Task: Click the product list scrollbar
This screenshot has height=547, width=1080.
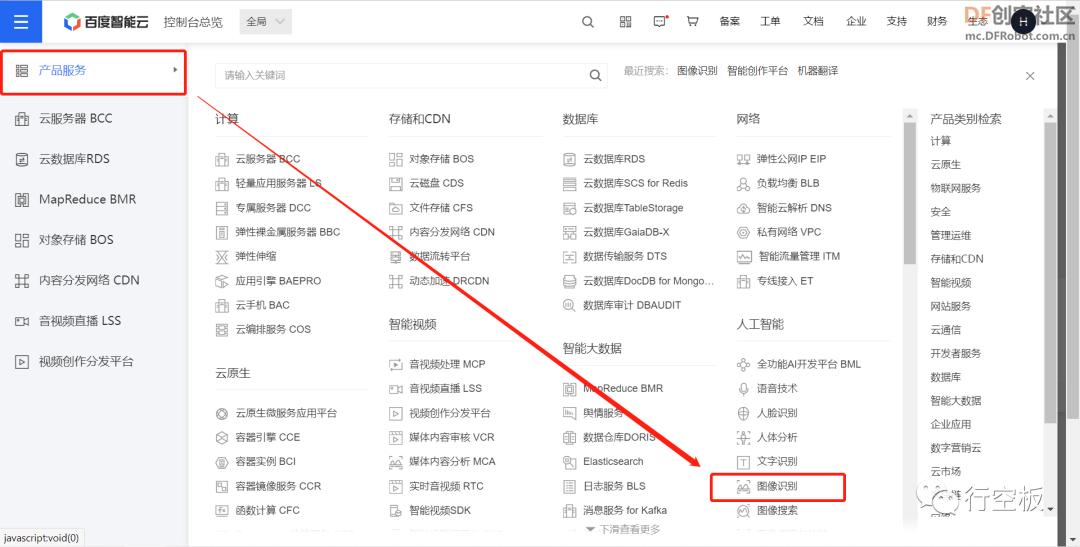Action: 909,192
